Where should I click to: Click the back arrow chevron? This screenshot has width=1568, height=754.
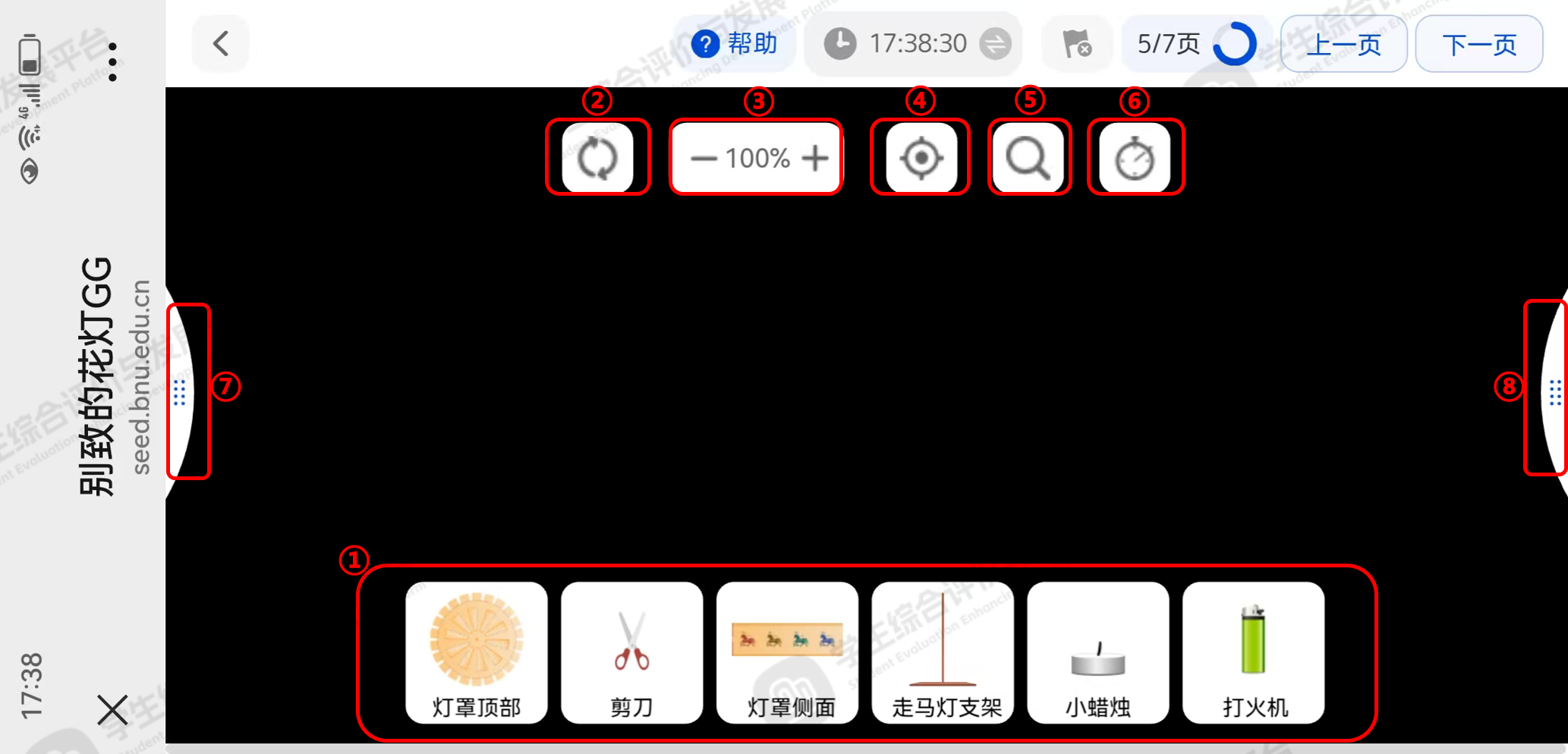tap(221, 44)
